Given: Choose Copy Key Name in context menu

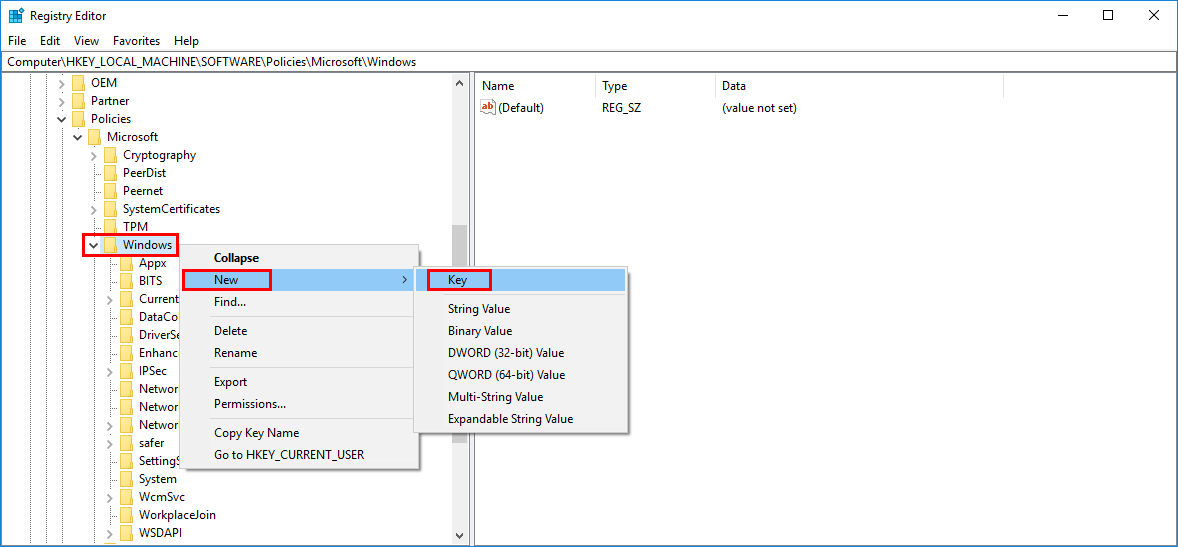Looking at the screenshot, I should 299,433.
